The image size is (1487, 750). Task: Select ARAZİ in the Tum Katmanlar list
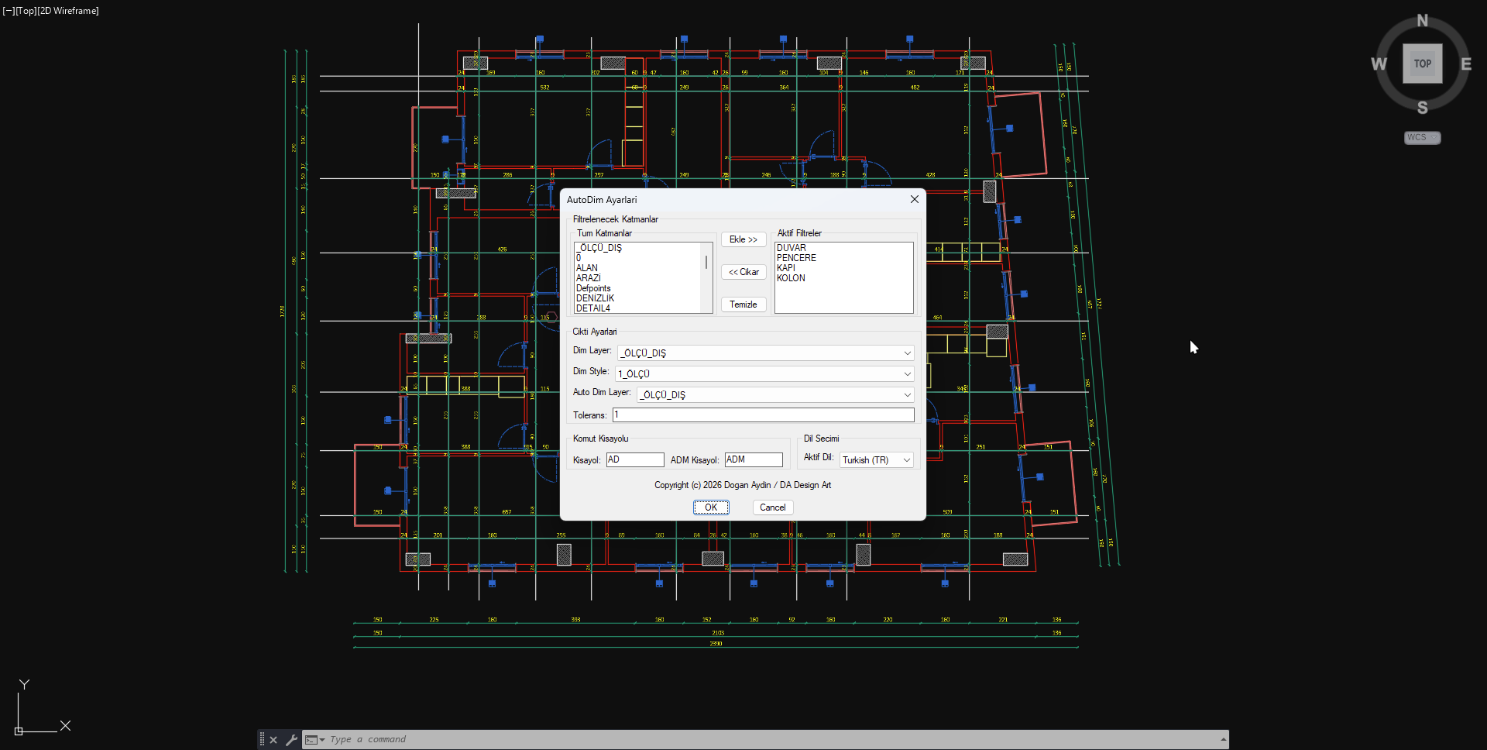[x=588, y=278]
